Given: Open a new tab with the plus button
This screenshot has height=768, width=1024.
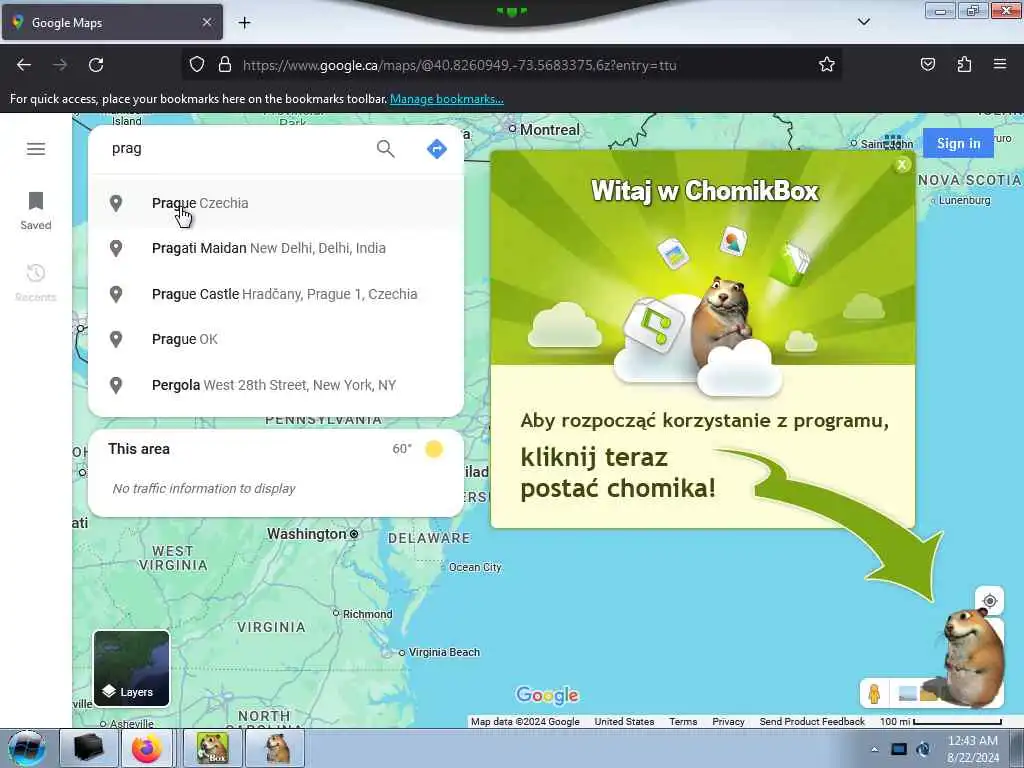Looking at the screenshot, I should [244, 23].
